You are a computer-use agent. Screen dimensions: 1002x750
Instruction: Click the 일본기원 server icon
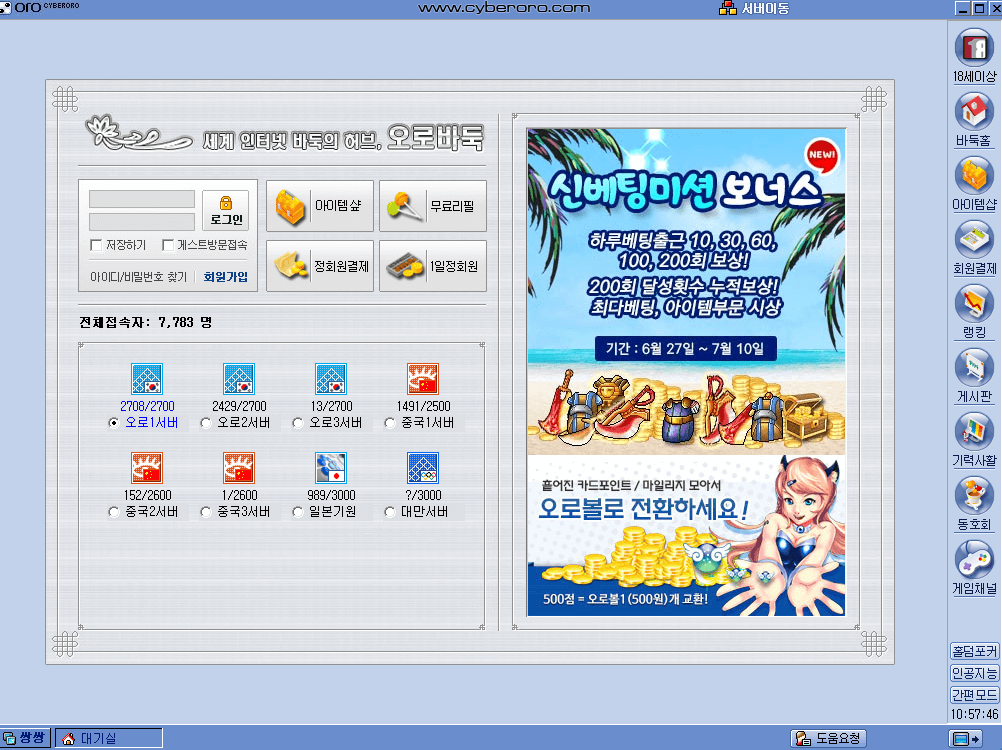point(331,468)
